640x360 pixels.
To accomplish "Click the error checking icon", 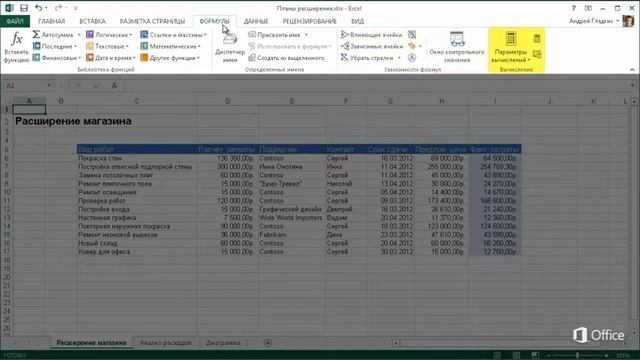I will pyautogui.click(x=412, y=46).
